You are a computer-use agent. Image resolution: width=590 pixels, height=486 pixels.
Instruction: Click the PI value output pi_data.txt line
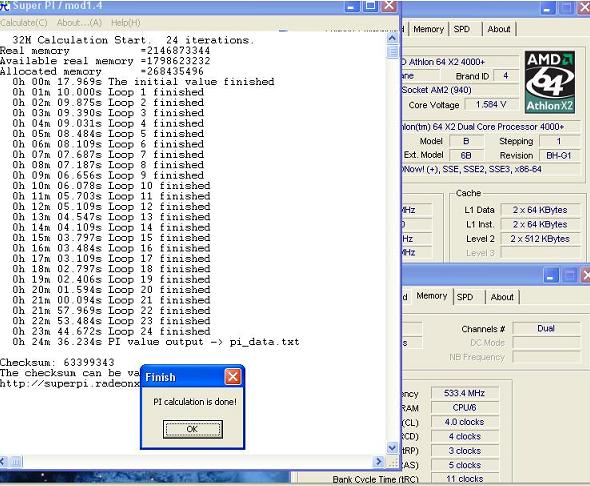point(156,342)
